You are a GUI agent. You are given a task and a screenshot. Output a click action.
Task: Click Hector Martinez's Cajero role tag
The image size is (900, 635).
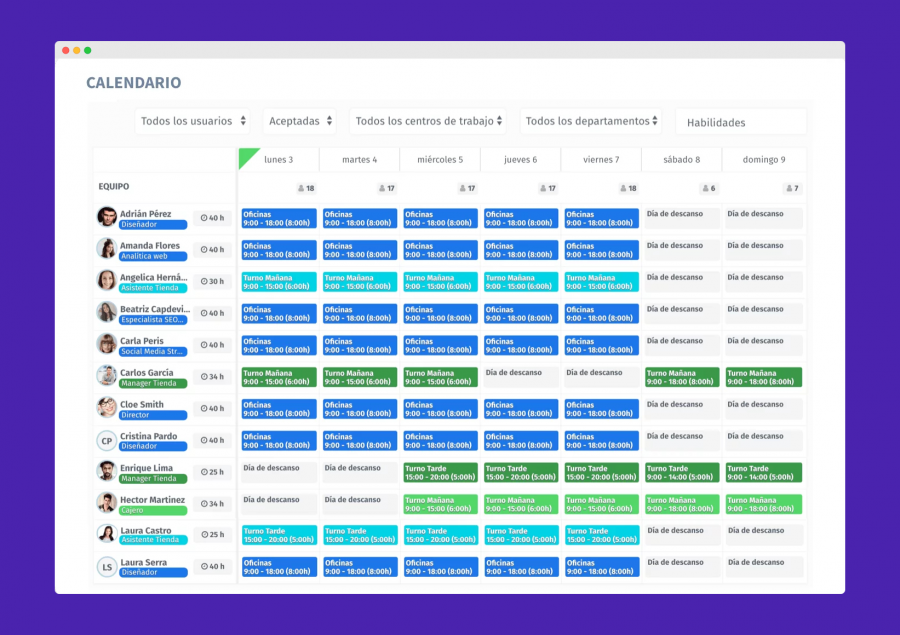pos(153,510)
